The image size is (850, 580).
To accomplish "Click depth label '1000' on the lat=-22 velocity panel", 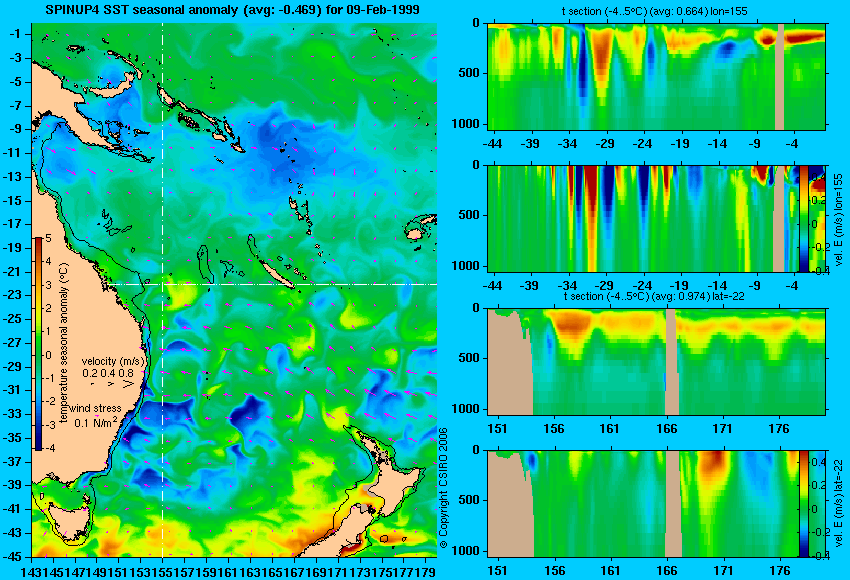I will (466, 551).
